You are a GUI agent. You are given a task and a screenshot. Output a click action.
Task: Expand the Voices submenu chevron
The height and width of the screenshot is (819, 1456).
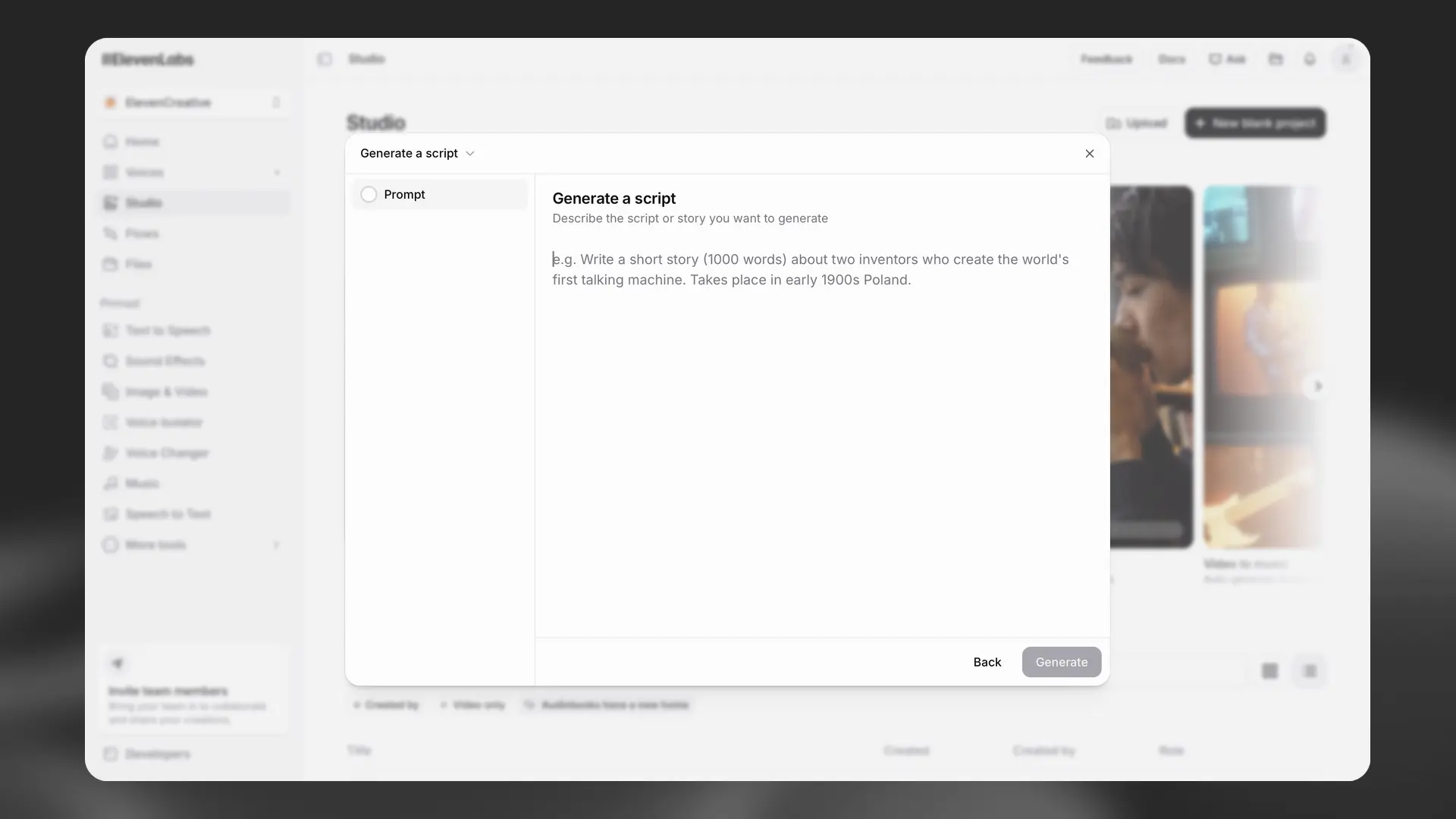pos(277,173)
